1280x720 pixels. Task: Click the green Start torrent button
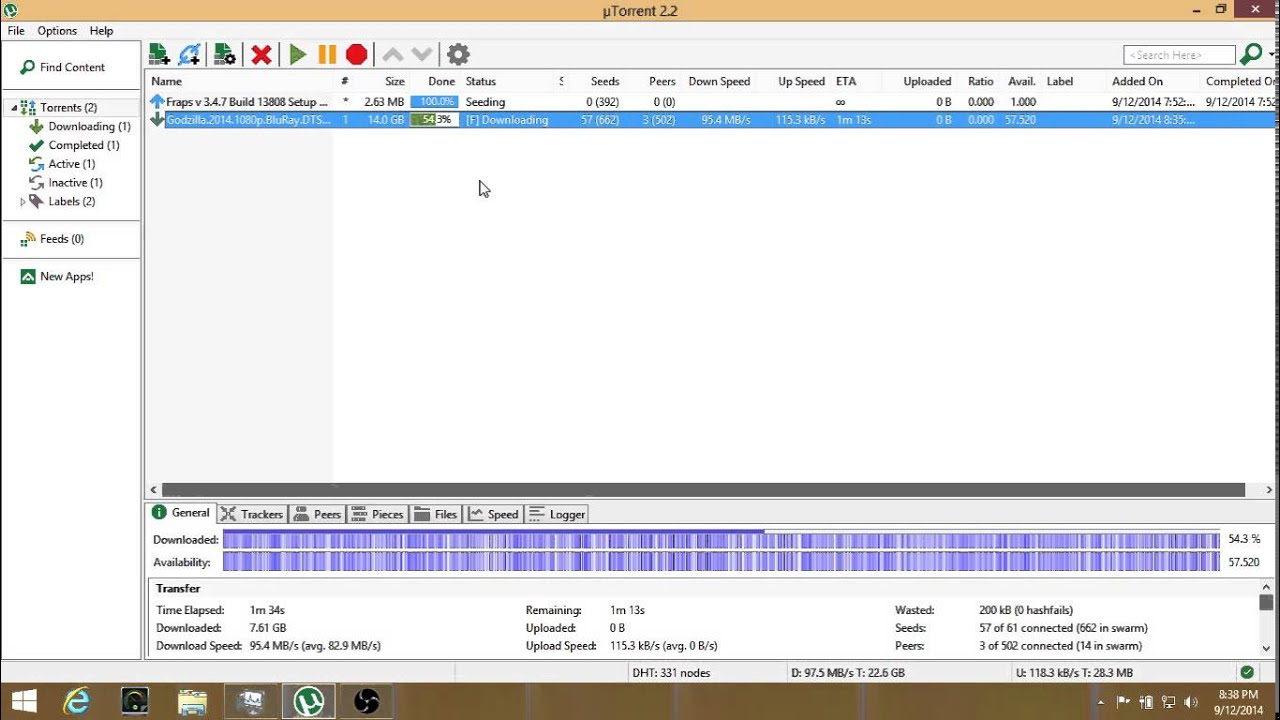click(x=297, y=54)
